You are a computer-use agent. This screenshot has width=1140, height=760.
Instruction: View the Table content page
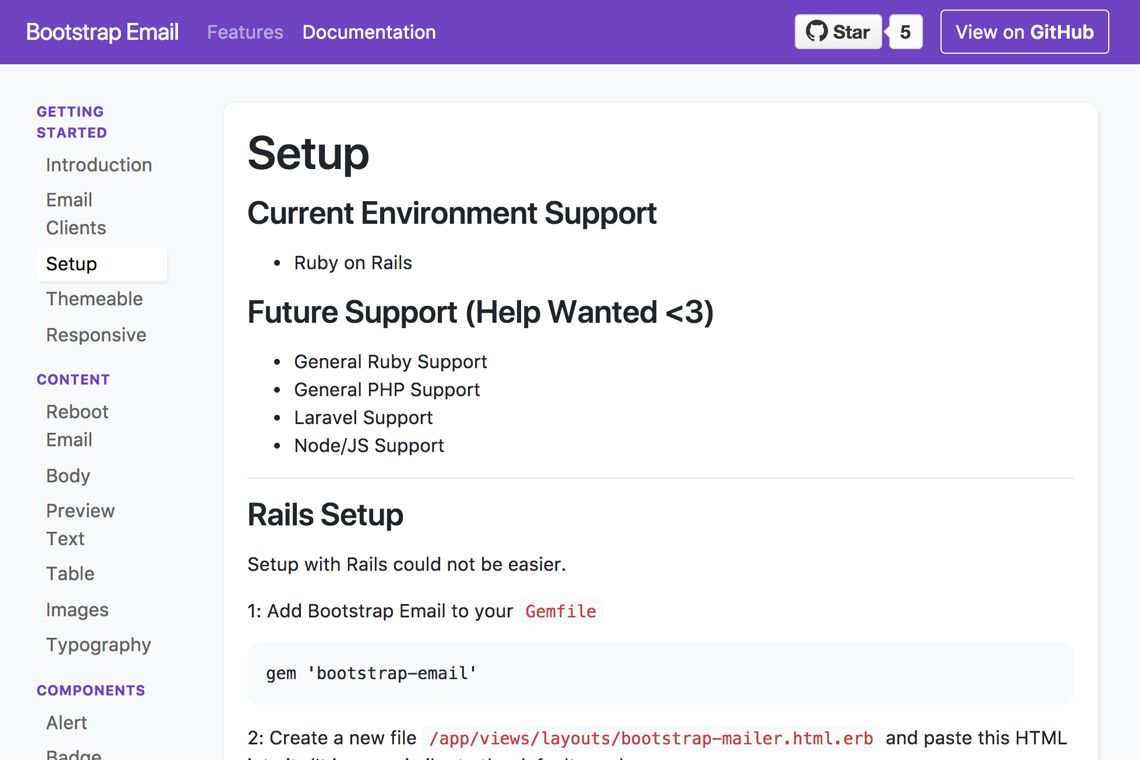click(x=70, y=573)
